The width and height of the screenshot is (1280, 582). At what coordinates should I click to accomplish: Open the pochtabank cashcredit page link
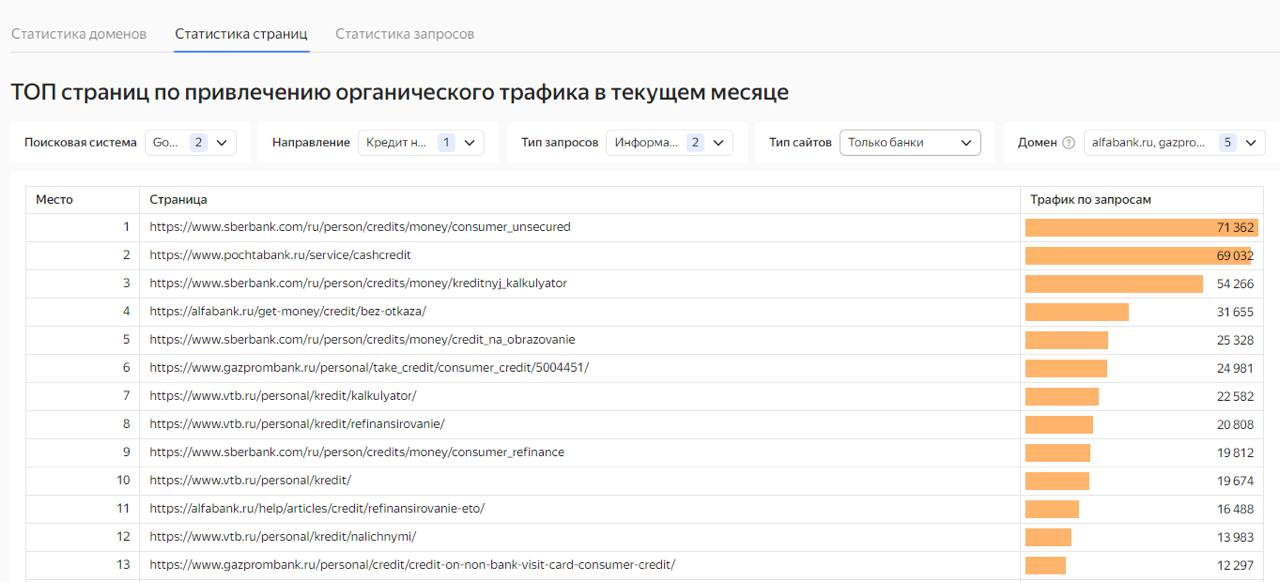pos(280,255)
